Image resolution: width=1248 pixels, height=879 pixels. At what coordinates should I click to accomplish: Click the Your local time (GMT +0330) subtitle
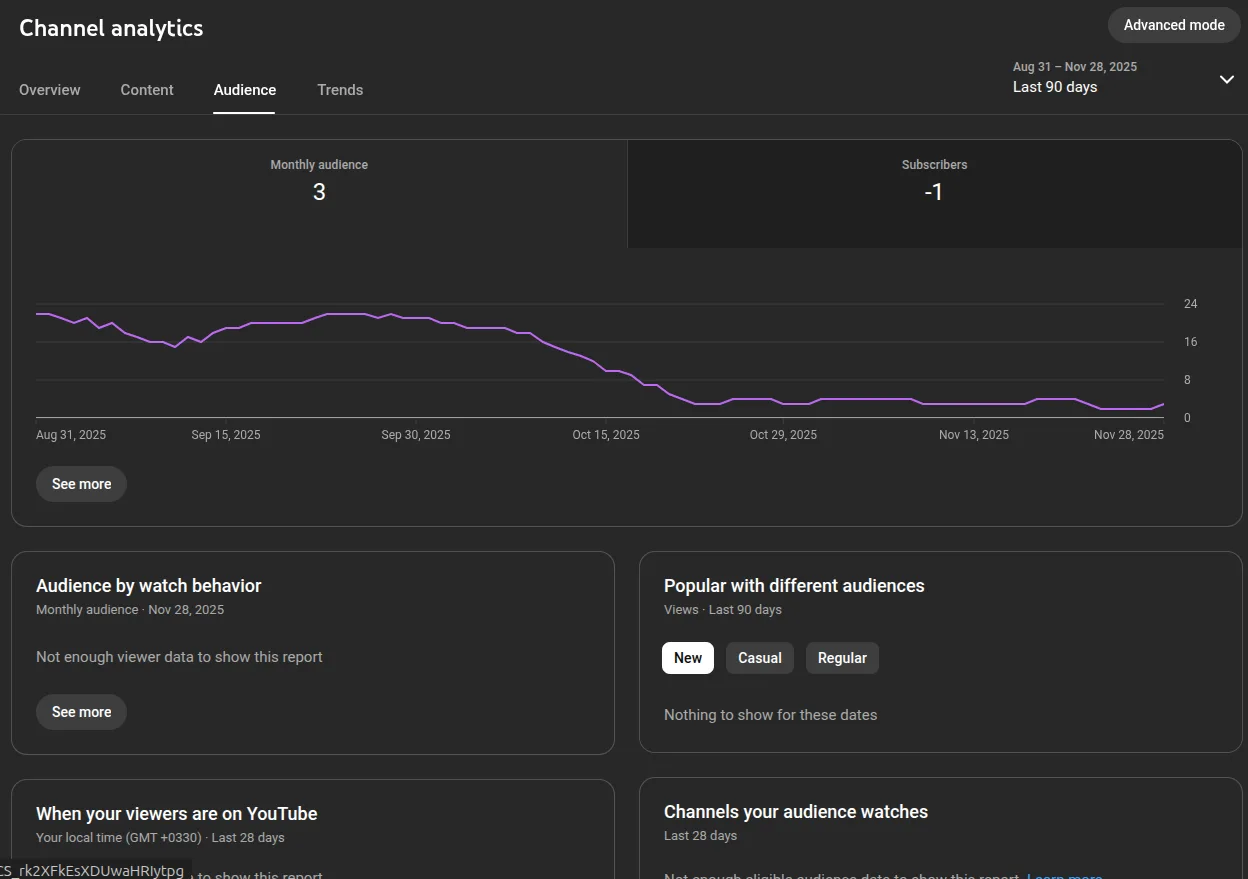(160, 838)
